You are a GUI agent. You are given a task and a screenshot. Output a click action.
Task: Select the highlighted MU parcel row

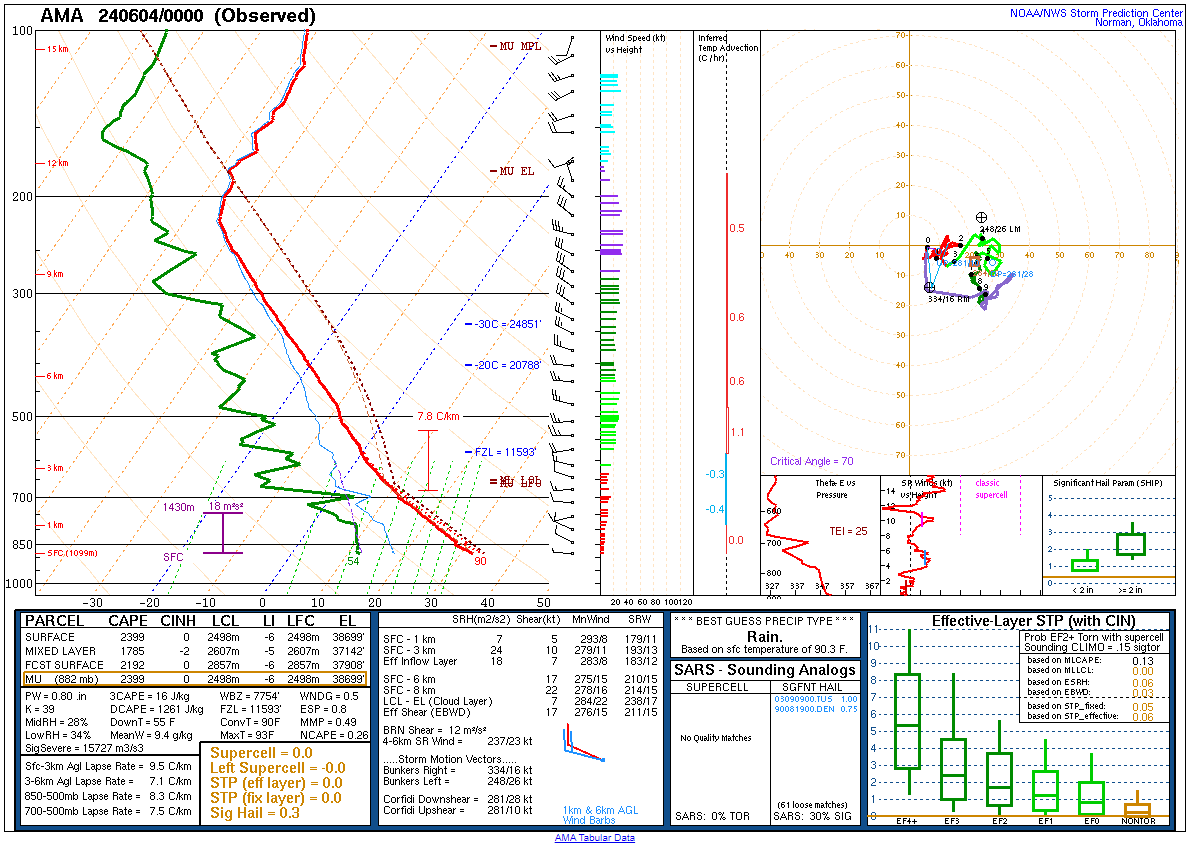click(194, 679)
